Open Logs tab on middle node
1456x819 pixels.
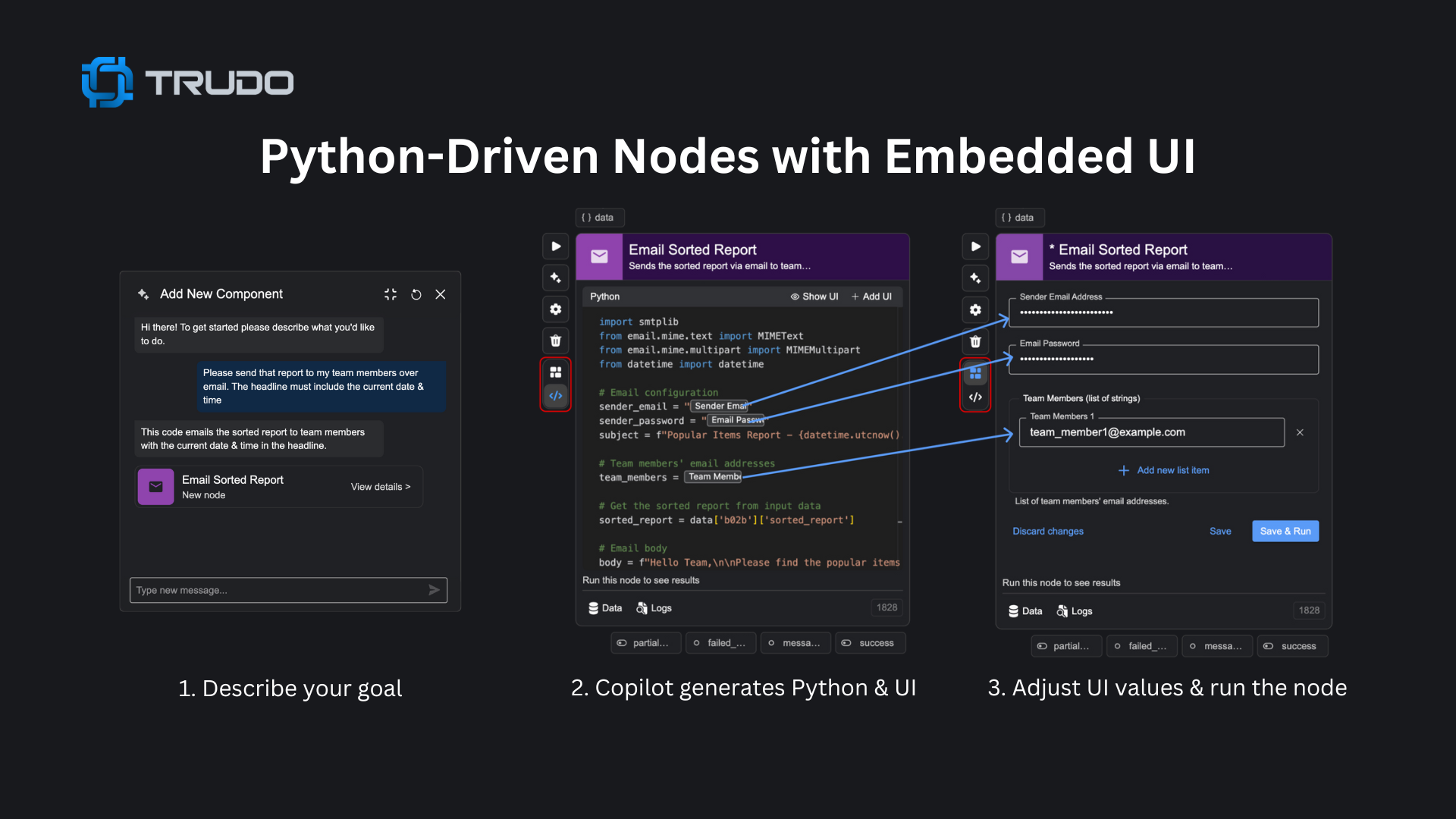coord(654,608)
